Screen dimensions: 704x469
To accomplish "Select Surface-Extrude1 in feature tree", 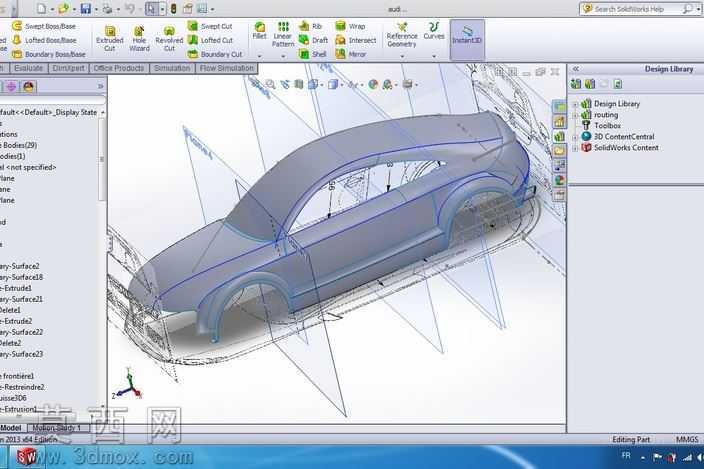I will 16,288.
